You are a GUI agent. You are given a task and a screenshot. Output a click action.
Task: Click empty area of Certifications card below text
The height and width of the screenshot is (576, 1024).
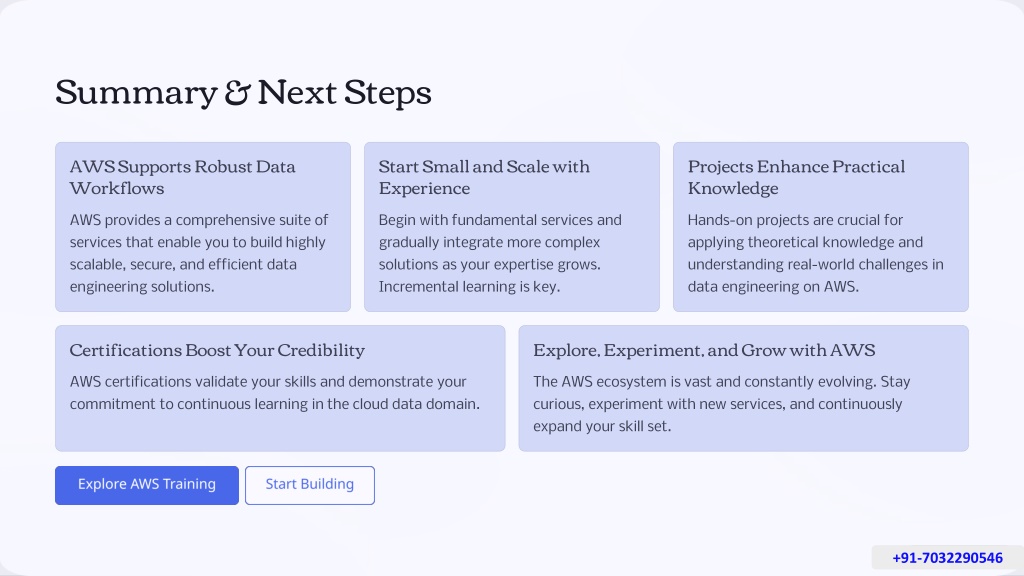pos(280,432)
